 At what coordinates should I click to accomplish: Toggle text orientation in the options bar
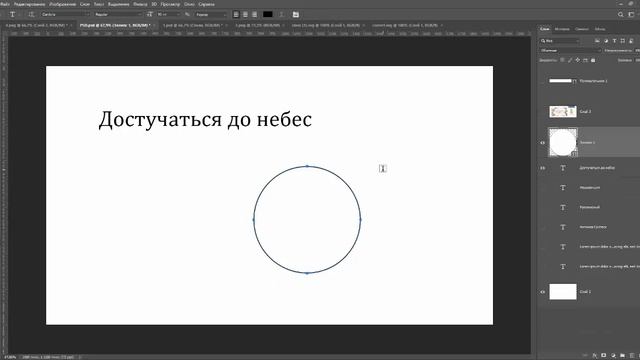point(31,14)
